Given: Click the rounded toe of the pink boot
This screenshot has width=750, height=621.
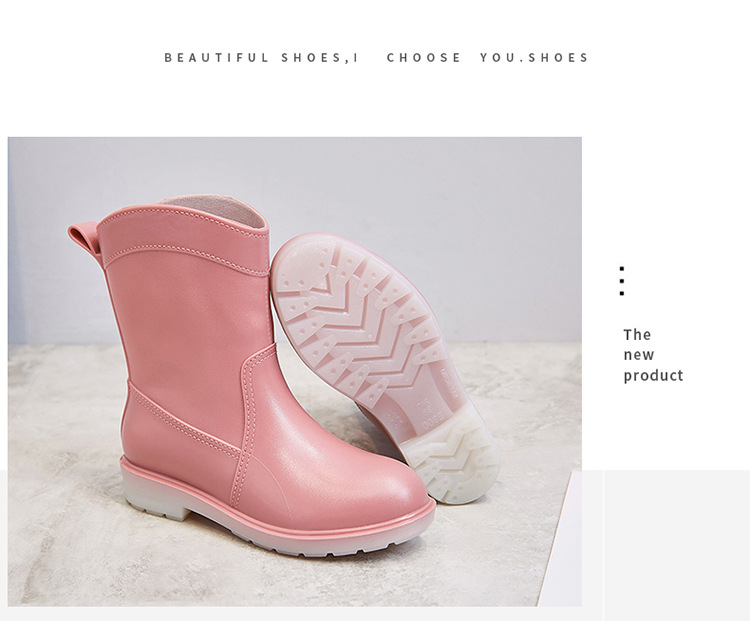Looking at the screenshot, I should 383,498.
